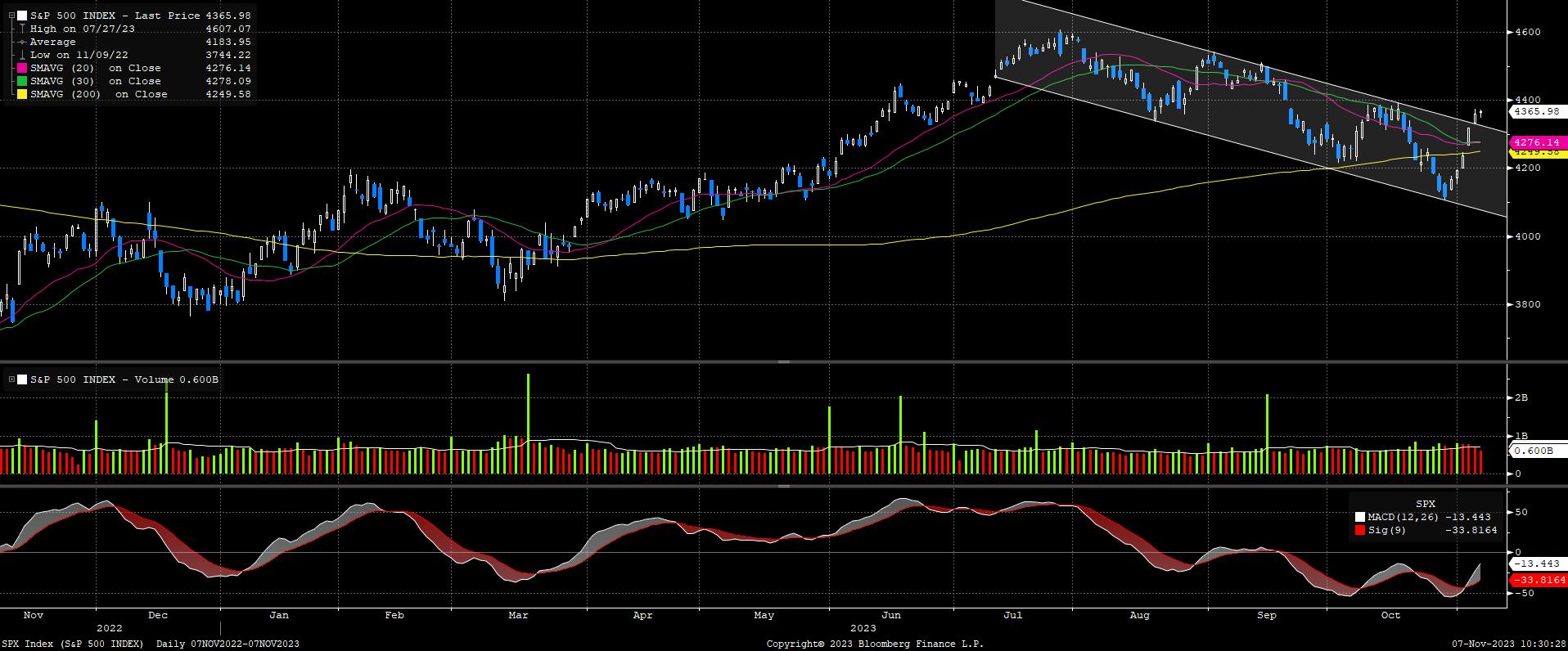Click the splitter between volume and MACD panes

pyautogui.click(x=783, y=486)
